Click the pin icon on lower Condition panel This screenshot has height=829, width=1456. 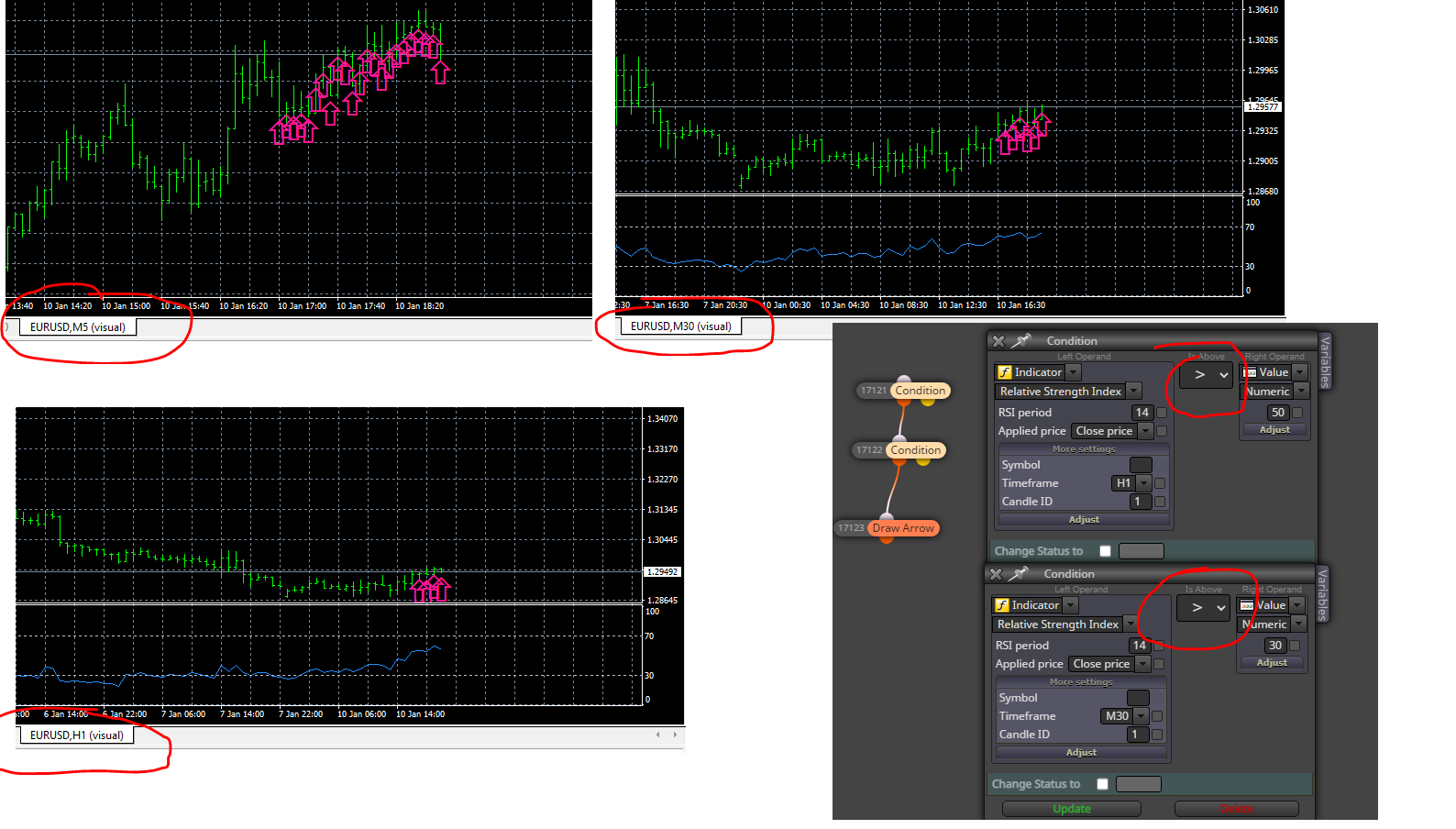point(1019,573)
